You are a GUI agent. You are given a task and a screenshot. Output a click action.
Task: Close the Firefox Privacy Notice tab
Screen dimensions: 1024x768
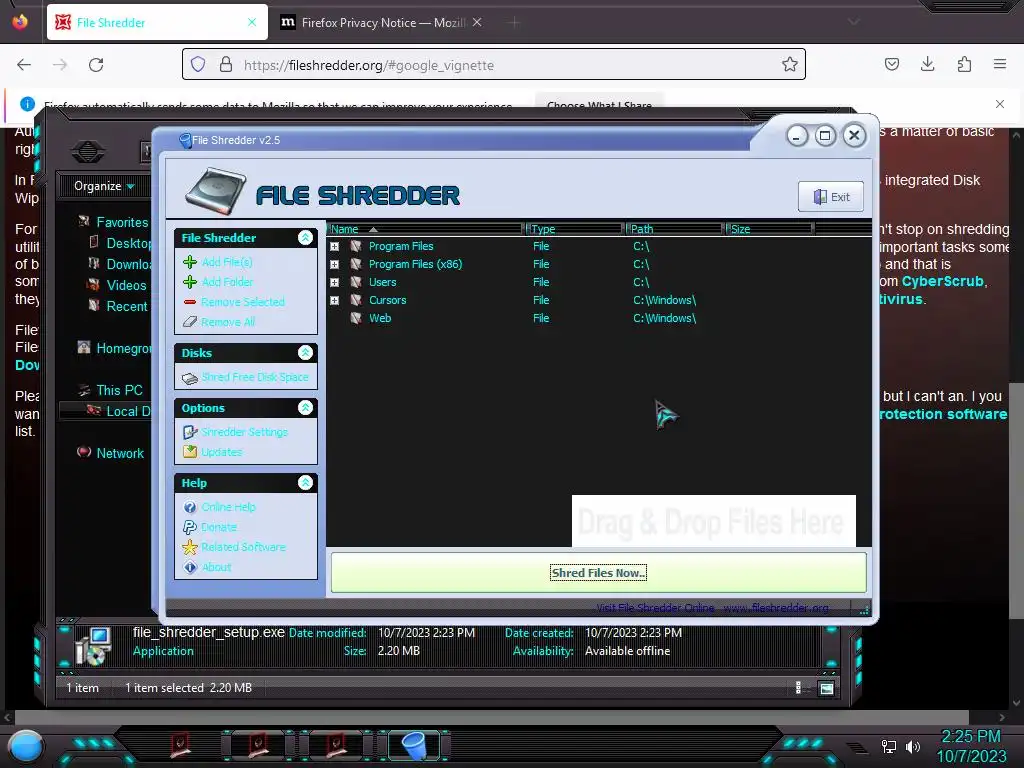tap(477, 22)
